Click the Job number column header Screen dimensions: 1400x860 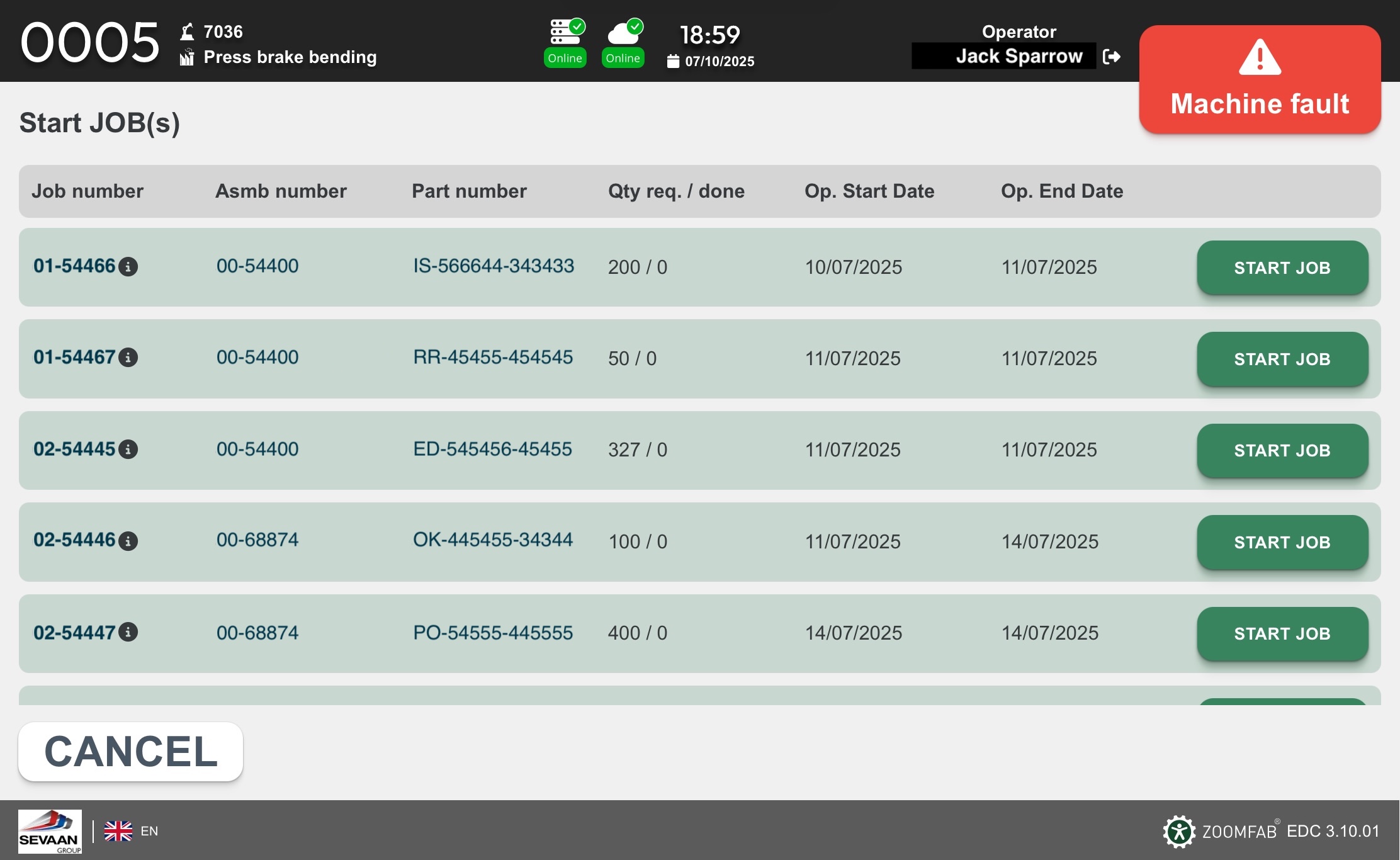[87, 191]
